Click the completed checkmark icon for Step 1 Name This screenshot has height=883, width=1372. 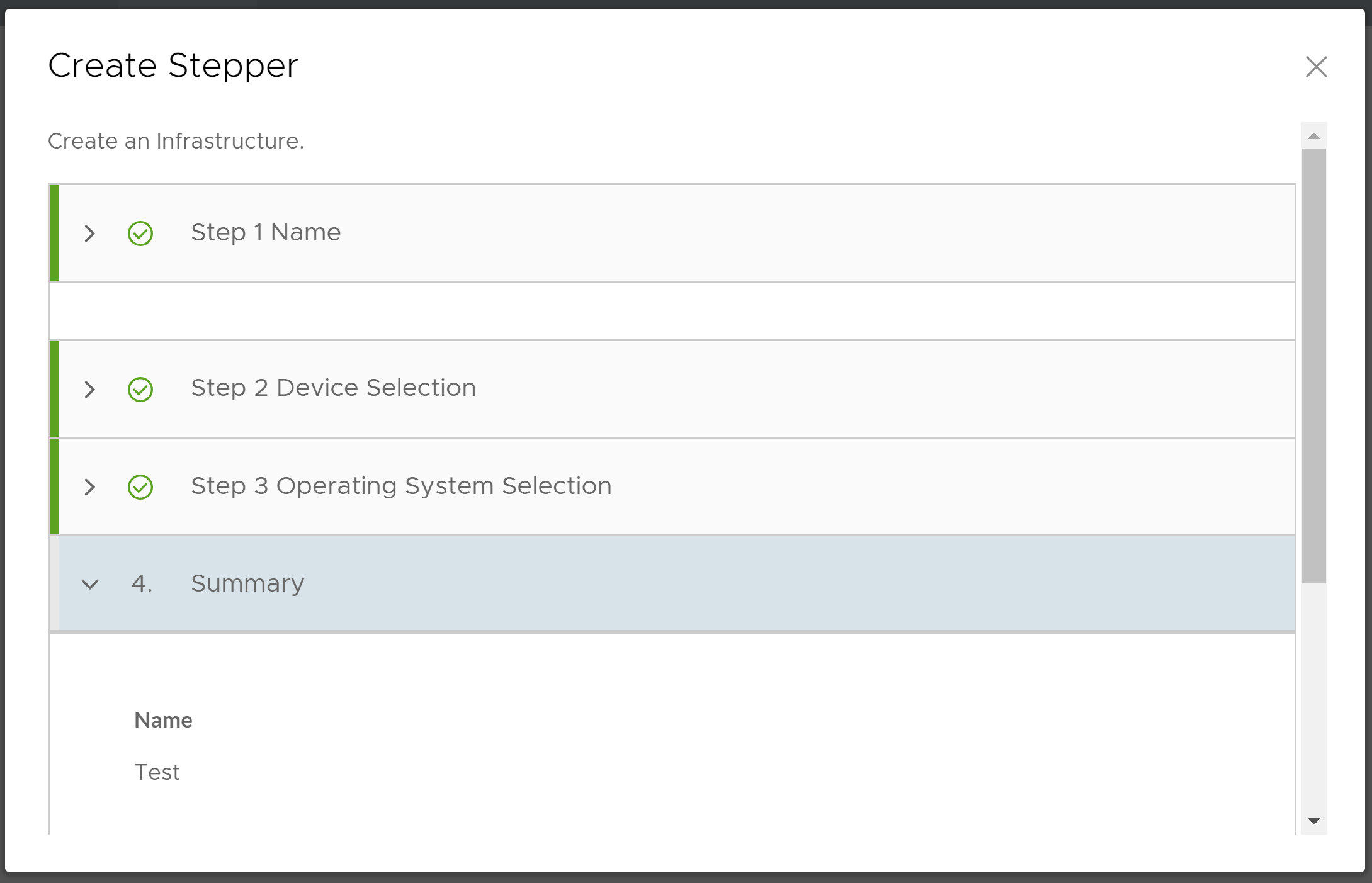click(x=141, y=233)
